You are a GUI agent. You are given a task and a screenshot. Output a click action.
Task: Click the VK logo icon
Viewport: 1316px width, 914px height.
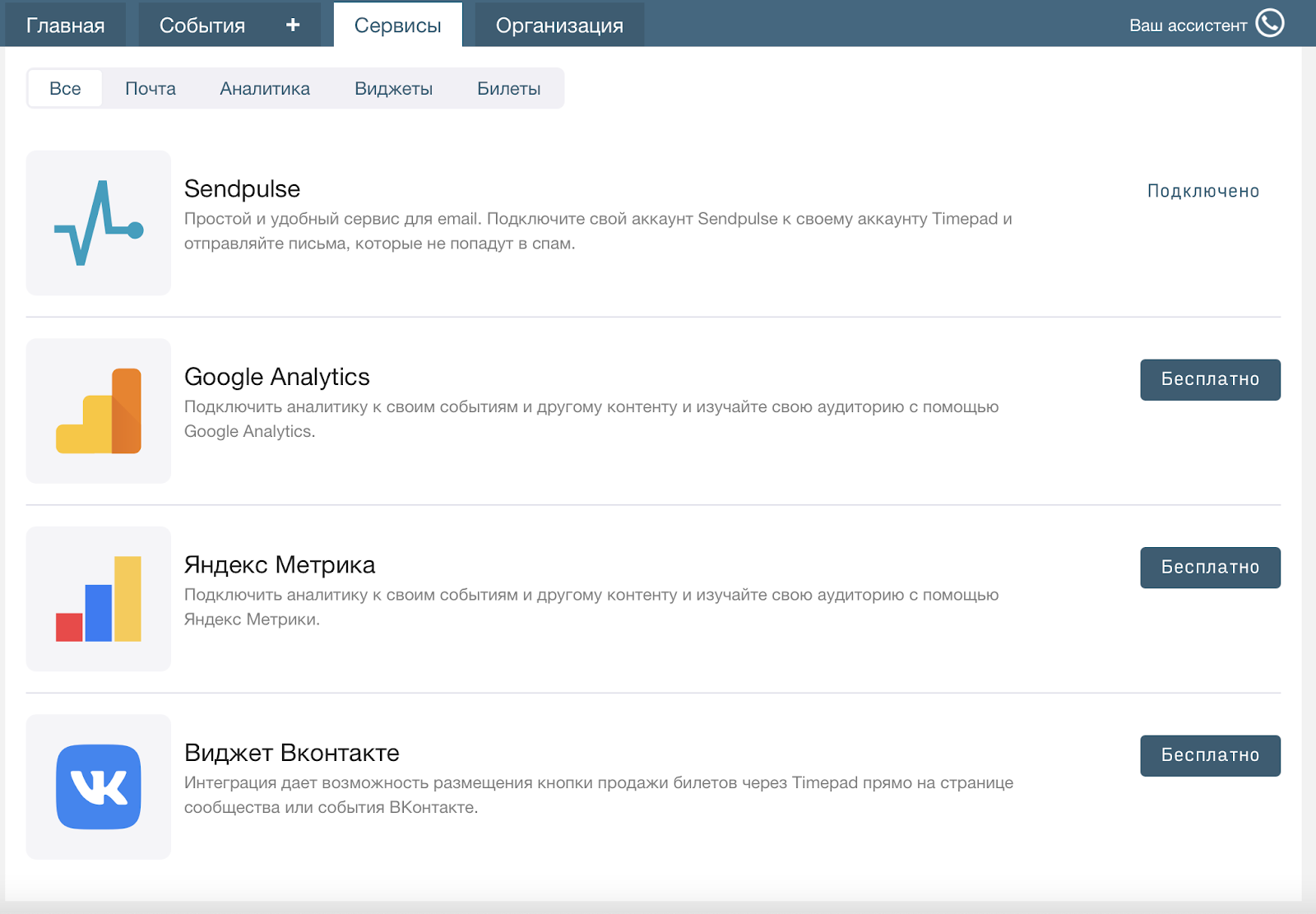click(99, 787)
